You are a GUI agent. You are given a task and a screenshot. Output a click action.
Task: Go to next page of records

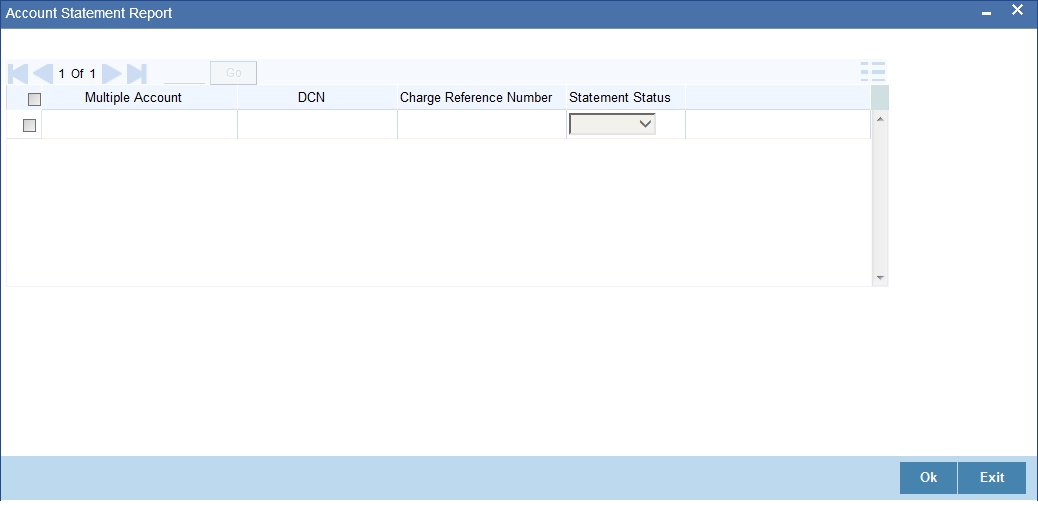click(x=112, y=74)
